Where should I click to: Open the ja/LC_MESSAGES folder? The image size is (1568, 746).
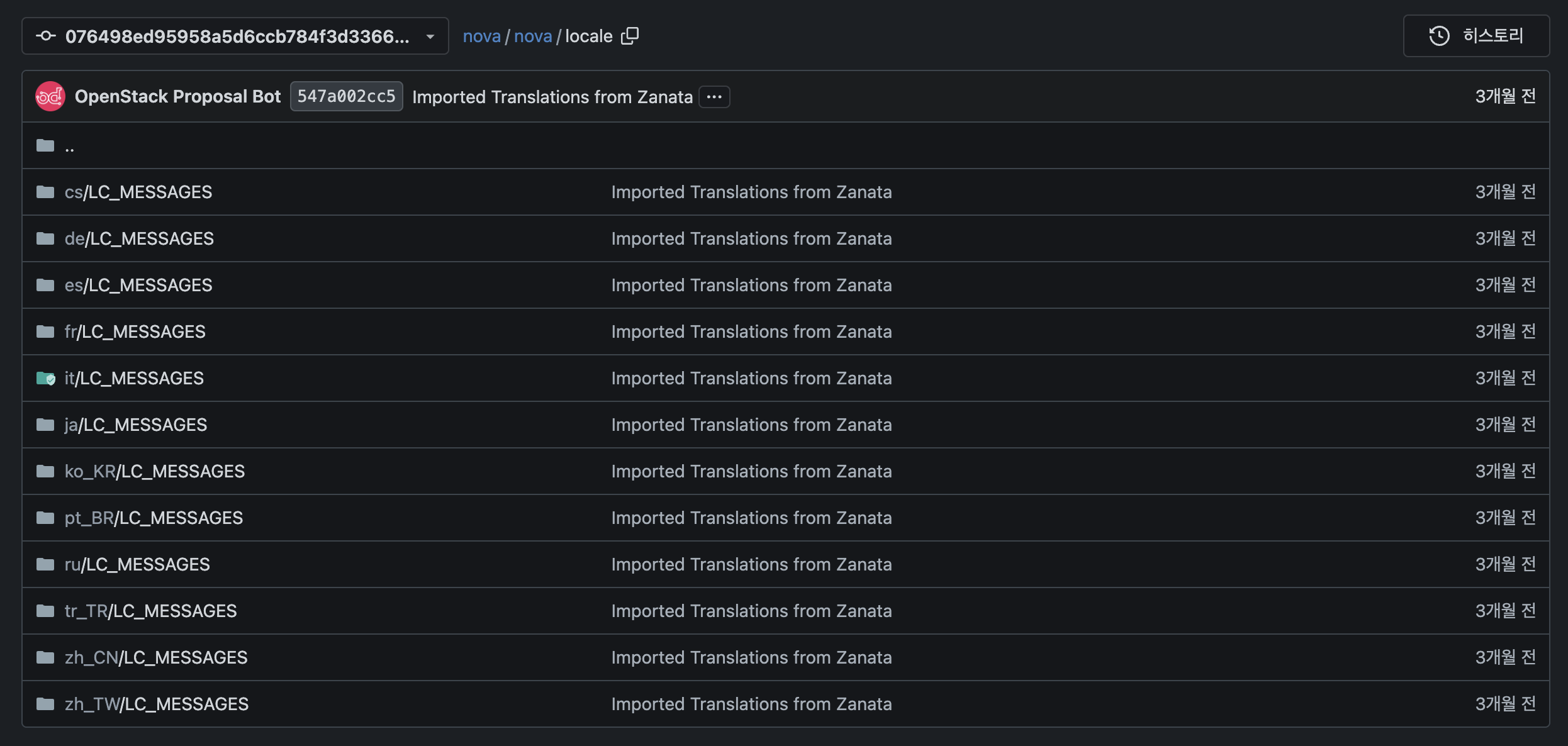[x=135, y=425]
